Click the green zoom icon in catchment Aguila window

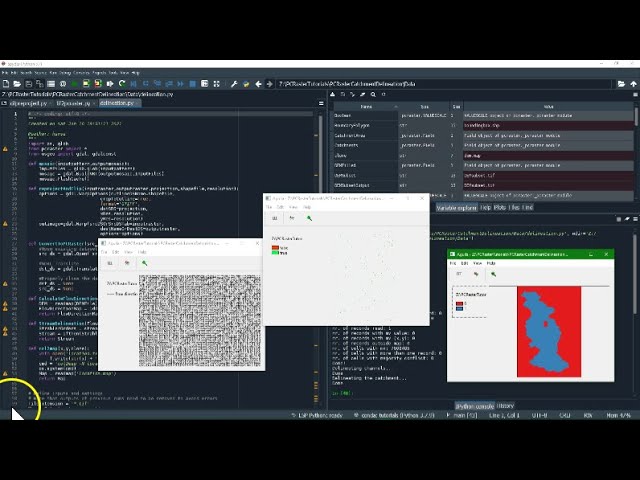point(493,274)
